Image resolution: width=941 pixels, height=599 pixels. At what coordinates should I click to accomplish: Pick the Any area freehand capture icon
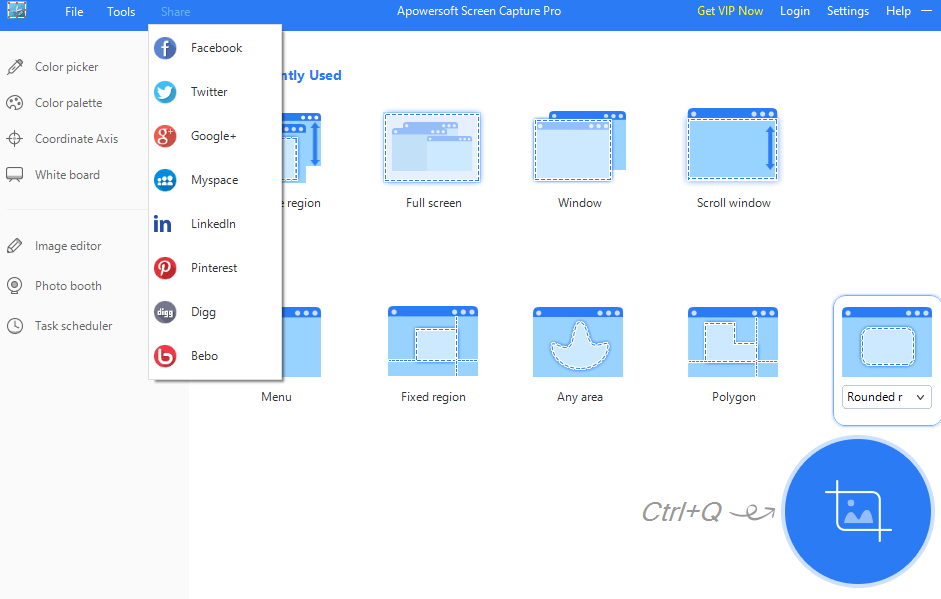pyautogui.click(x=578, y=342)
